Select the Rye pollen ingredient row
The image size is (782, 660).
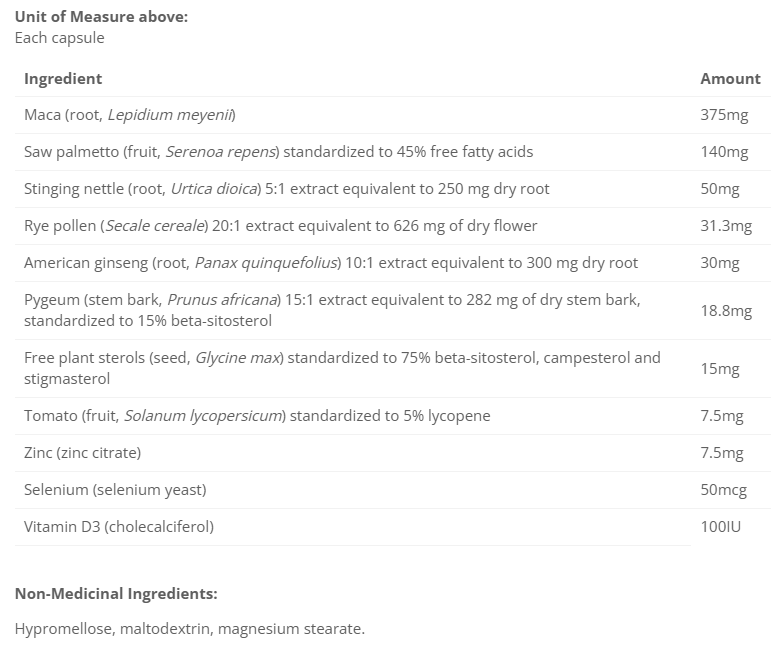[280, 226]
